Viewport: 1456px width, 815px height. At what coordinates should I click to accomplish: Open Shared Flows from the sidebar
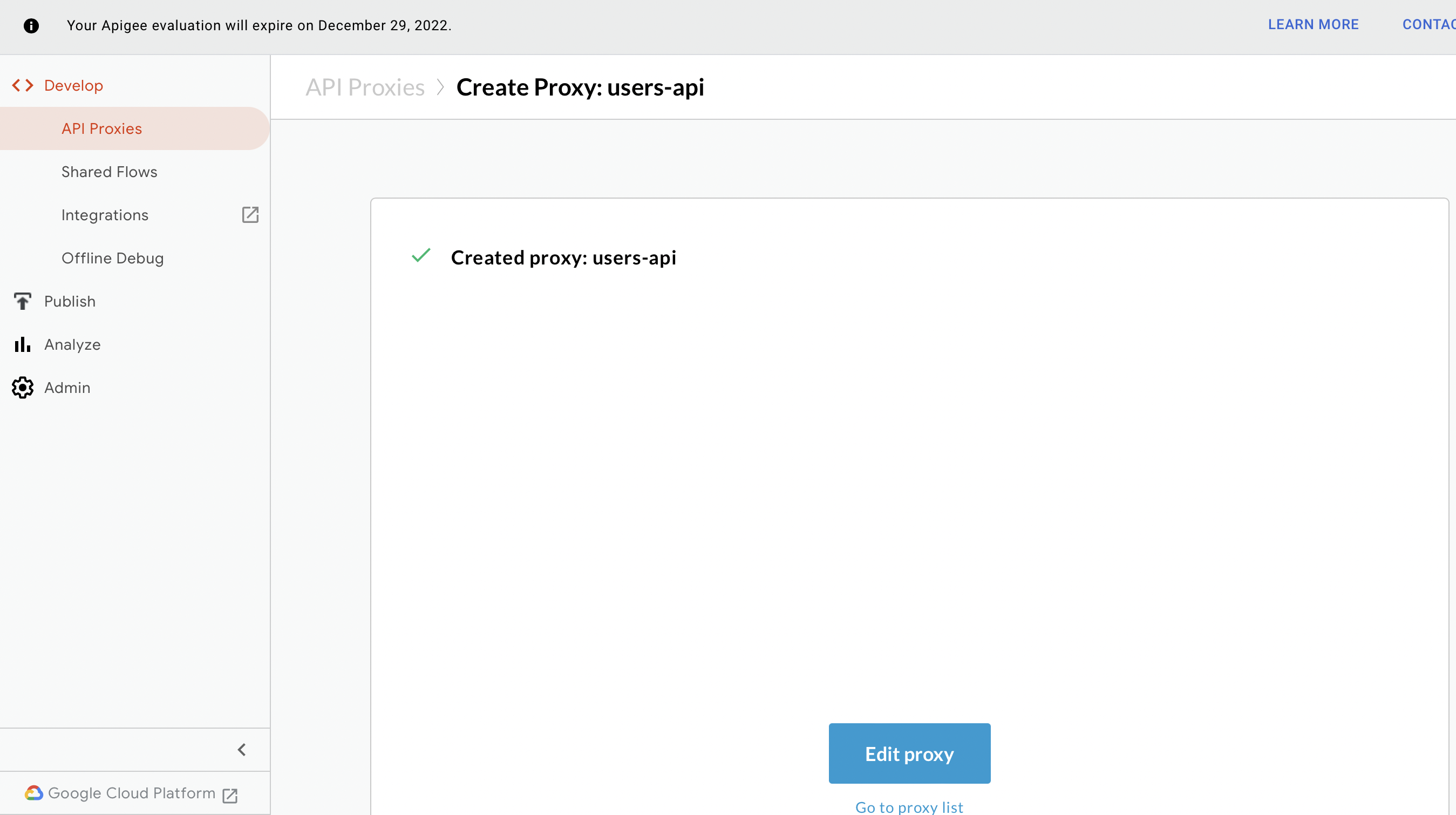[109, 172]
